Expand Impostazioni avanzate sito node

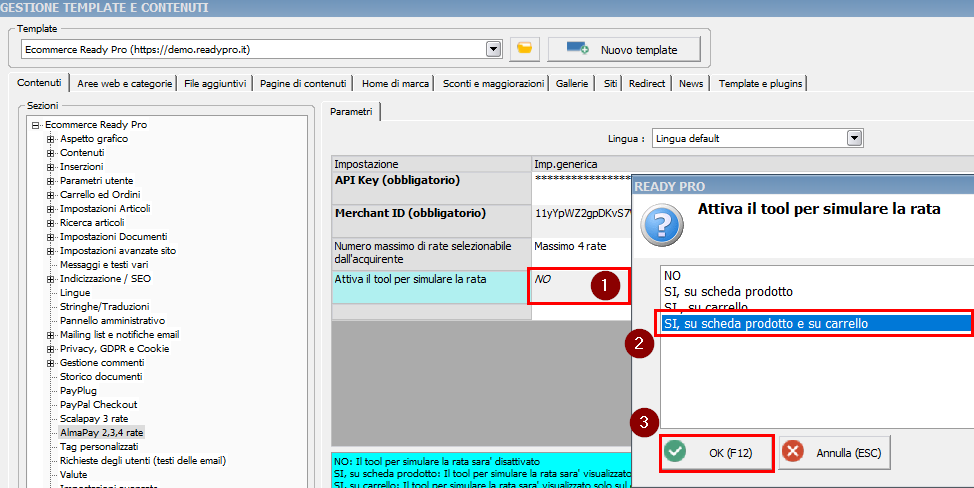[x=50, y=251]
